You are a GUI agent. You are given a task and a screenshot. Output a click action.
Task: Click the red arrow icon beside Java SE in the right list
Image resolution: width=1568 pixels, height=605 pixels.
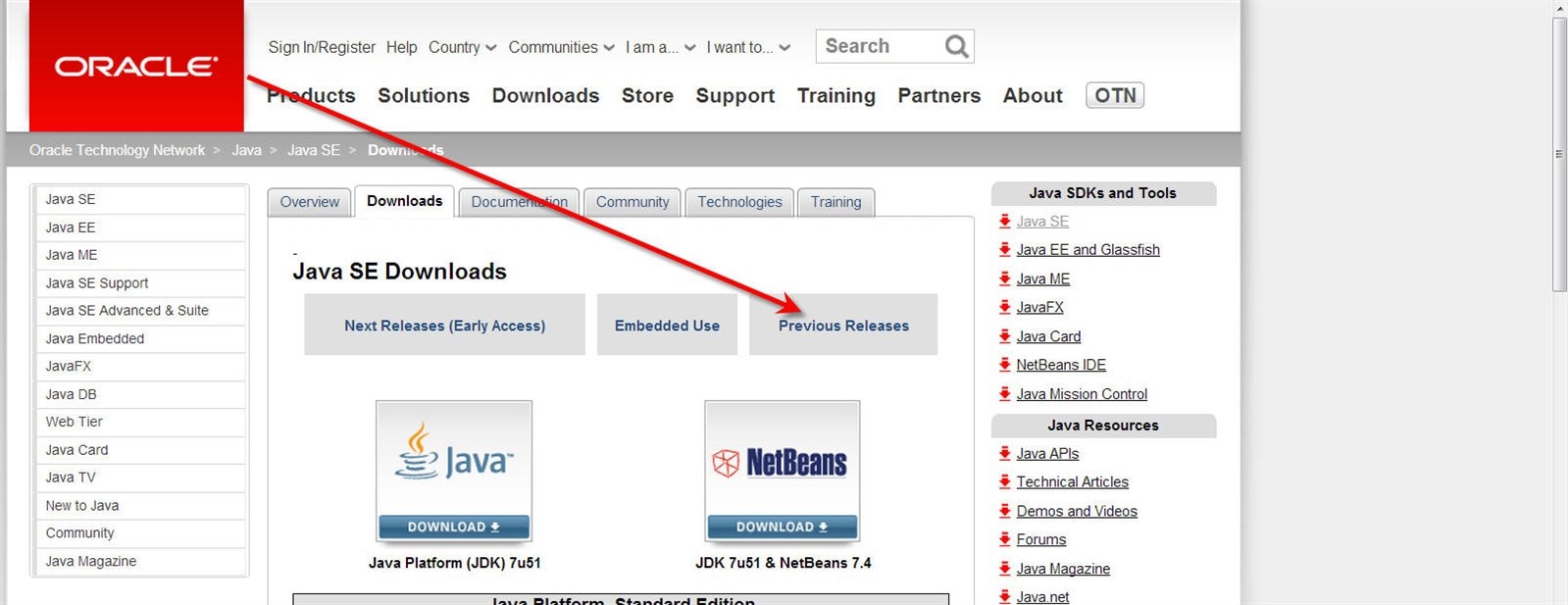click(x=1004, y=222)
